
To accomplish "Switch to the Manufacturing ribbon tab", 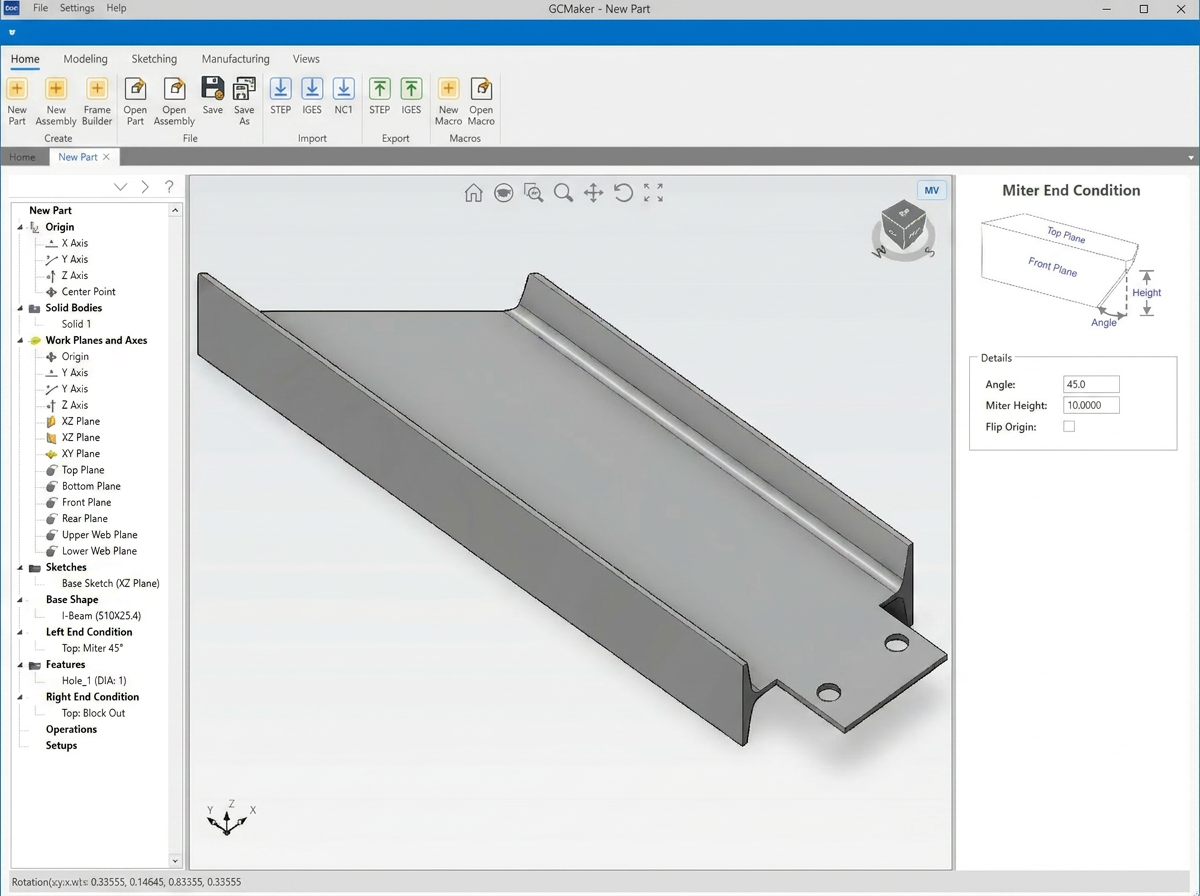I will click(235, 59).
